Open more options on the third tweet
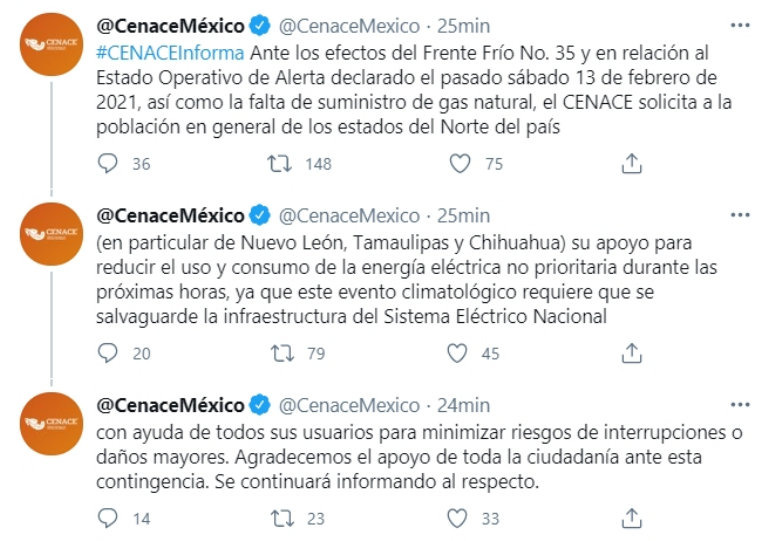 pos(739,405)
